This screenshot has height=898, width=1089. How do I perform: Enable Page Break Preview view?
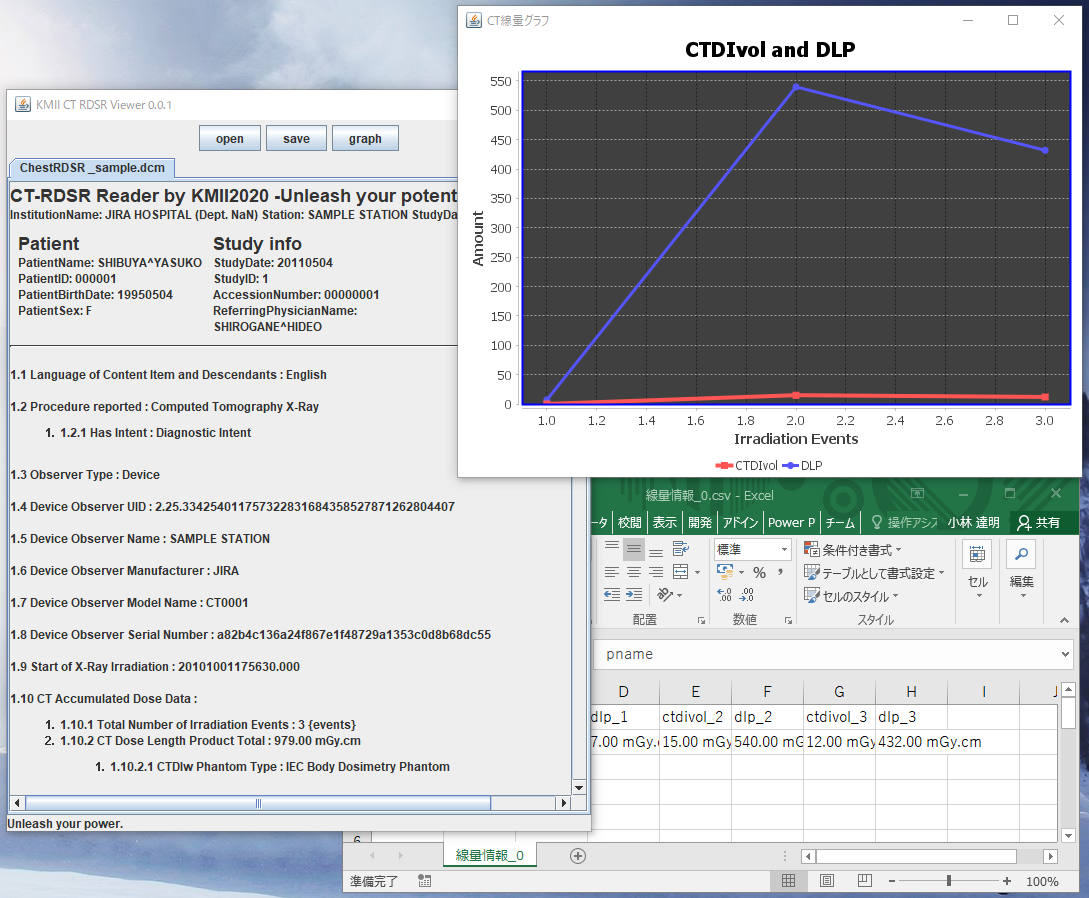865,881
